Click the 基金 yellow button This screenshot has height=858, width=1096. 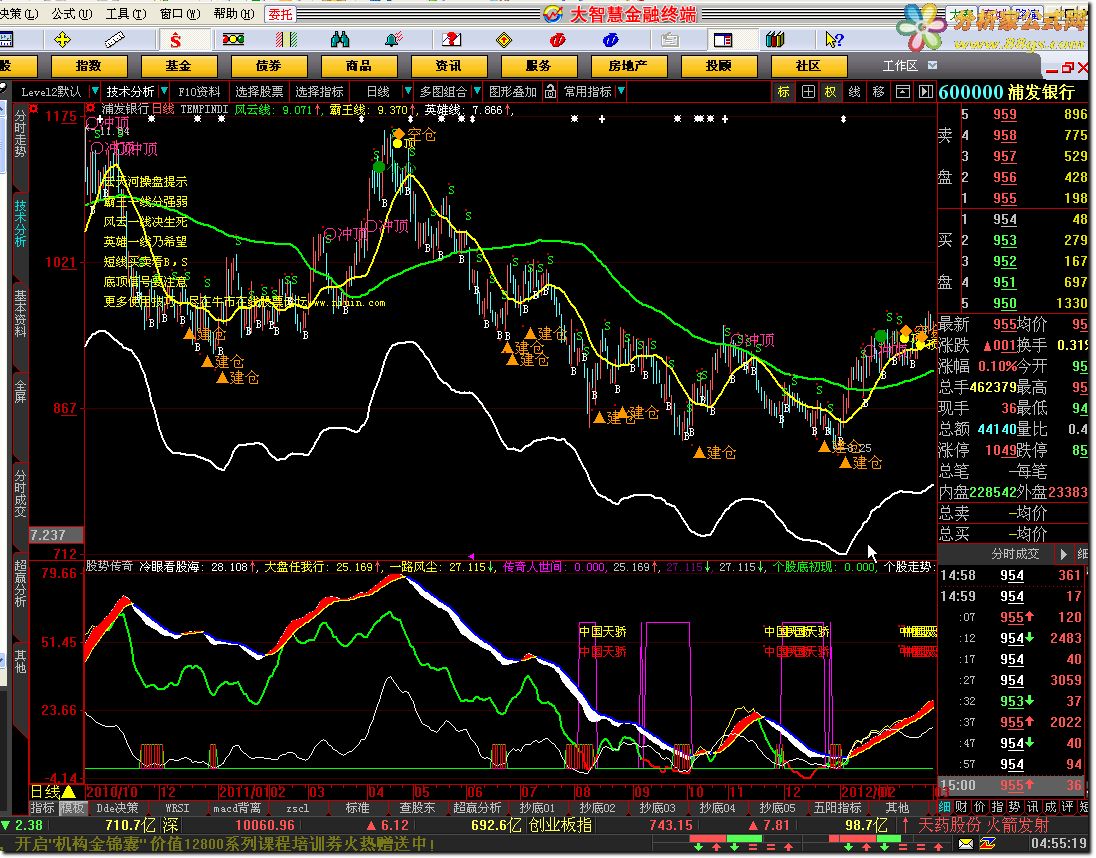[x=178, y=66]
